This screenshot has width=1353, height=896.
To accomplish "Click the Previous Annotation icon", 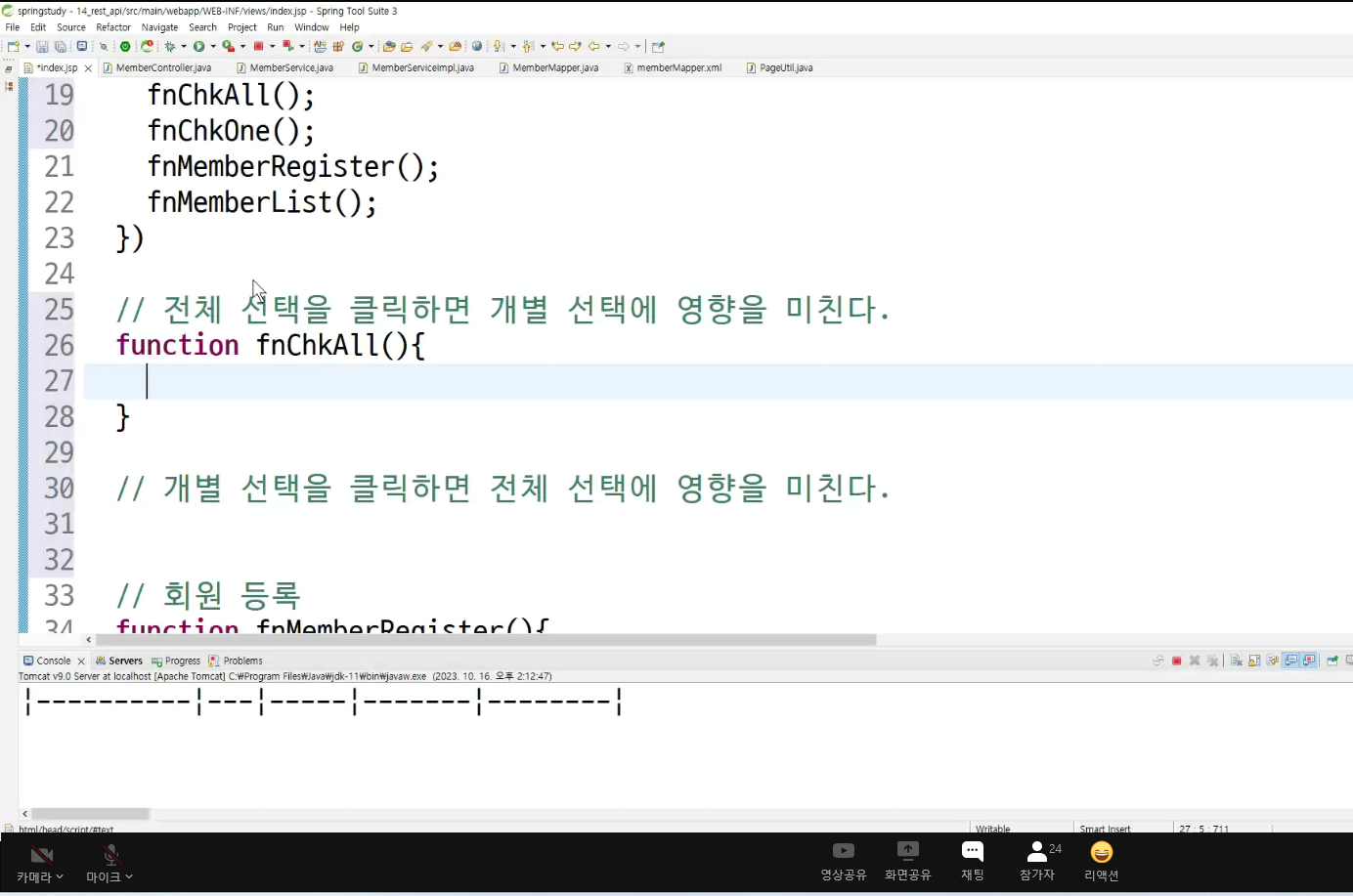I will click(528, 46).
